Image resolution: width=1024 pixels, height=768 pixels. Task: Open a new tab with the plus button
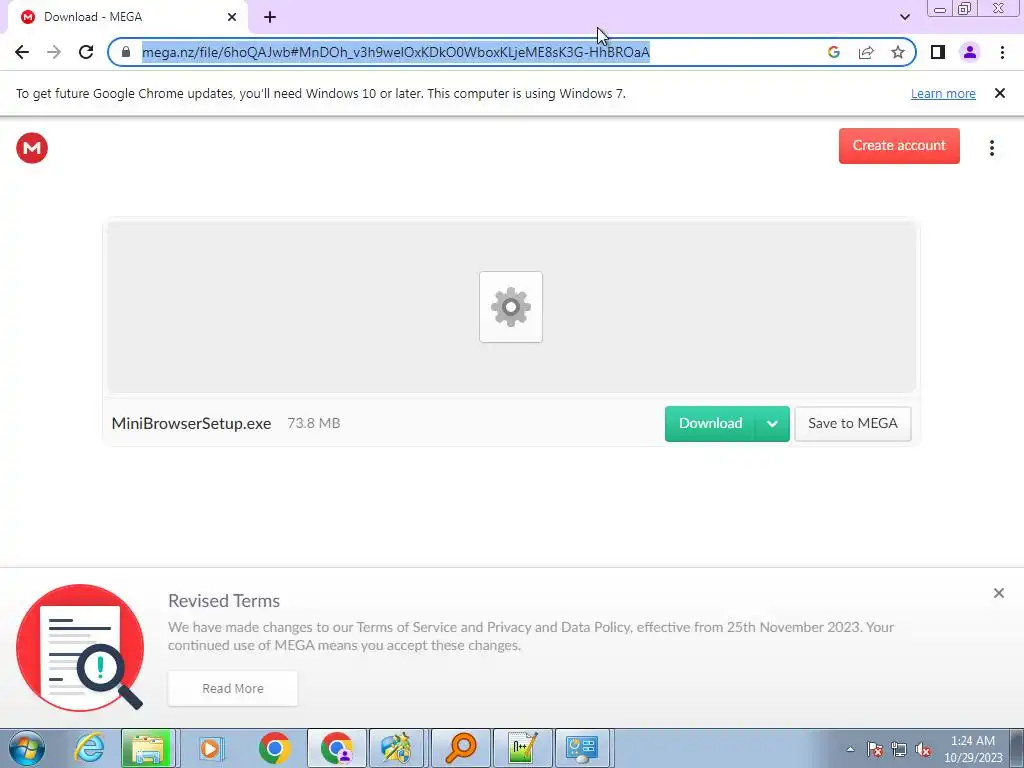(x=270, y=18)
